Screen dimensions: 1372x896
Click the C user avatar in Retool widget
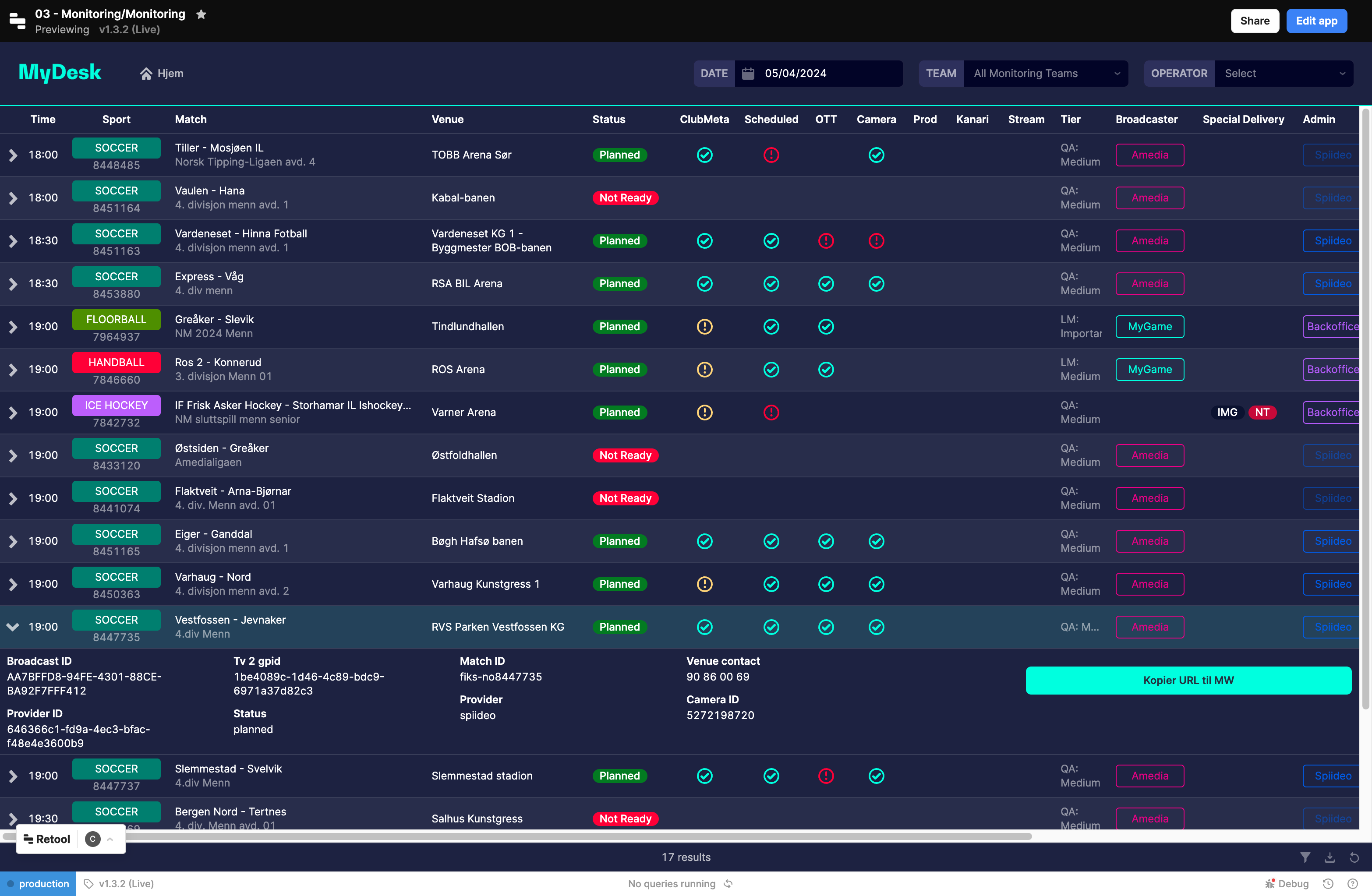coord(93,840)
